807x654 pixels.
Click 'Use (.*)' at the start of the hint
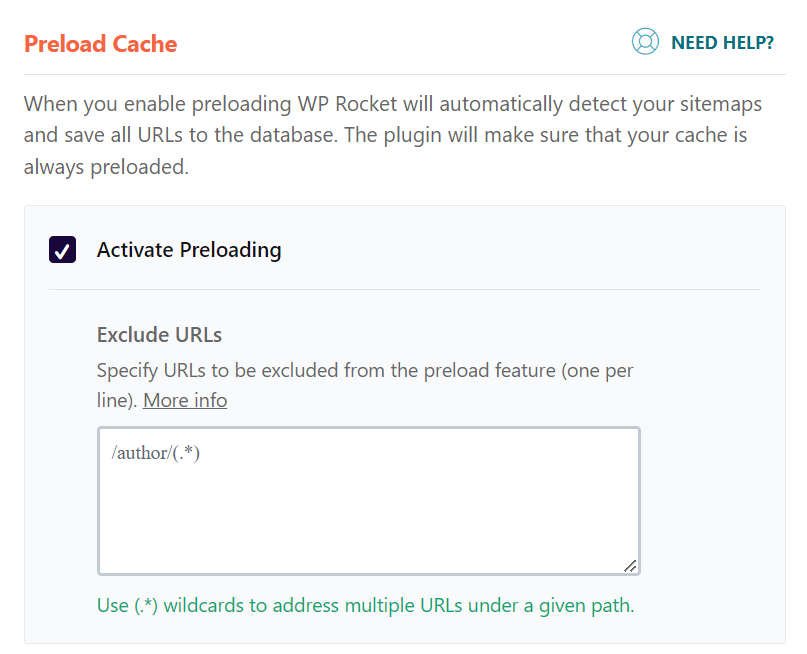tap(126, 605)
